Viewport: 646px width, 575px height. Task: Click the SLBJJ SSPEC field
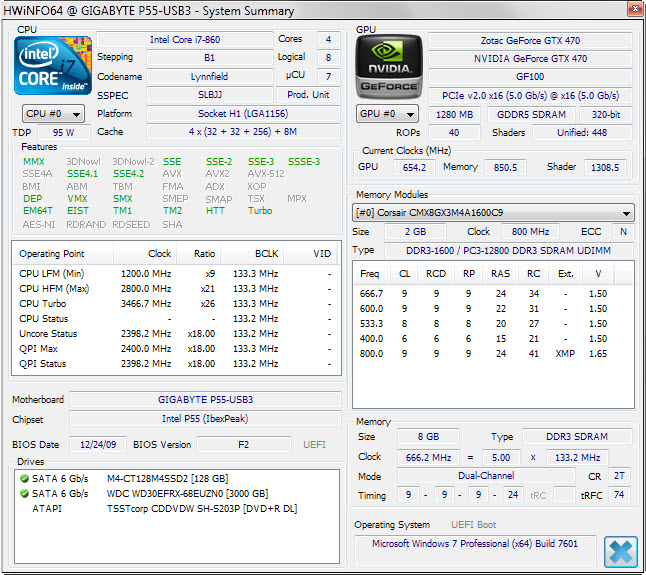210,95
